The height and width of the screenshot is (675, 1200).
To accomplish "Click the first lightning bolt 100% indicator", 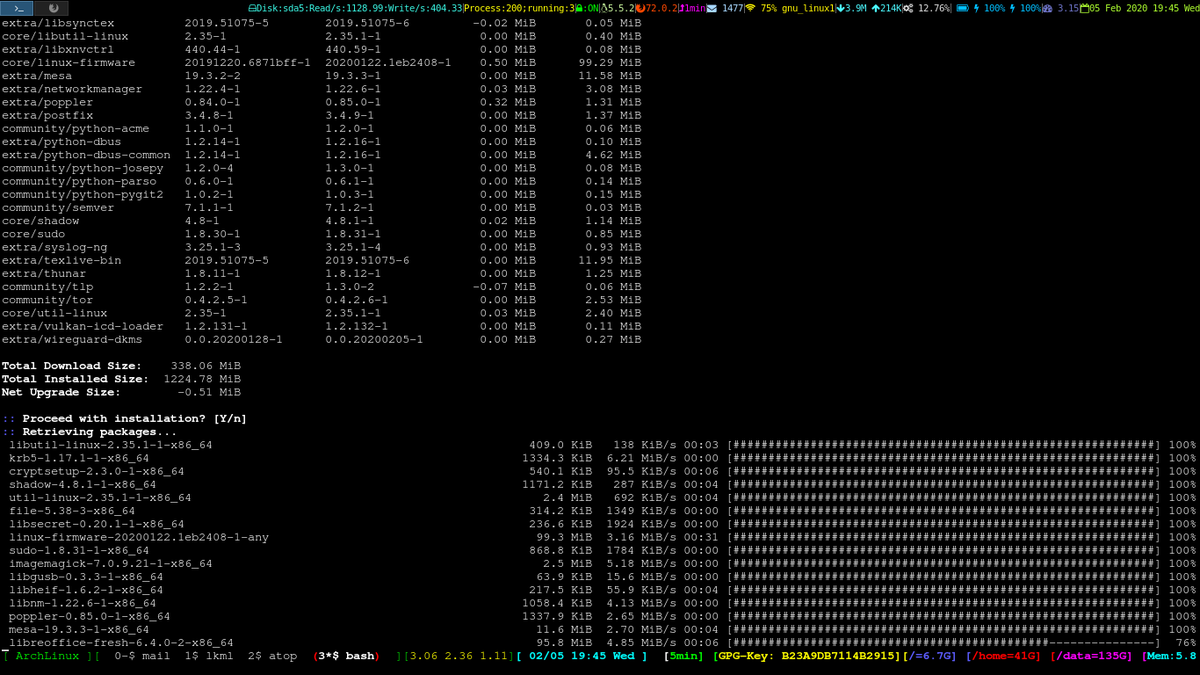I will [x=977, y=8].
